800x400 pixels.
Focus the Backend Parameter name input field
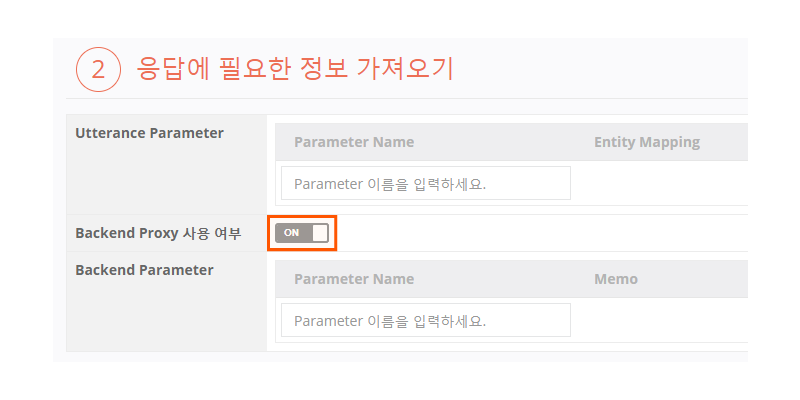pos(426,320)
